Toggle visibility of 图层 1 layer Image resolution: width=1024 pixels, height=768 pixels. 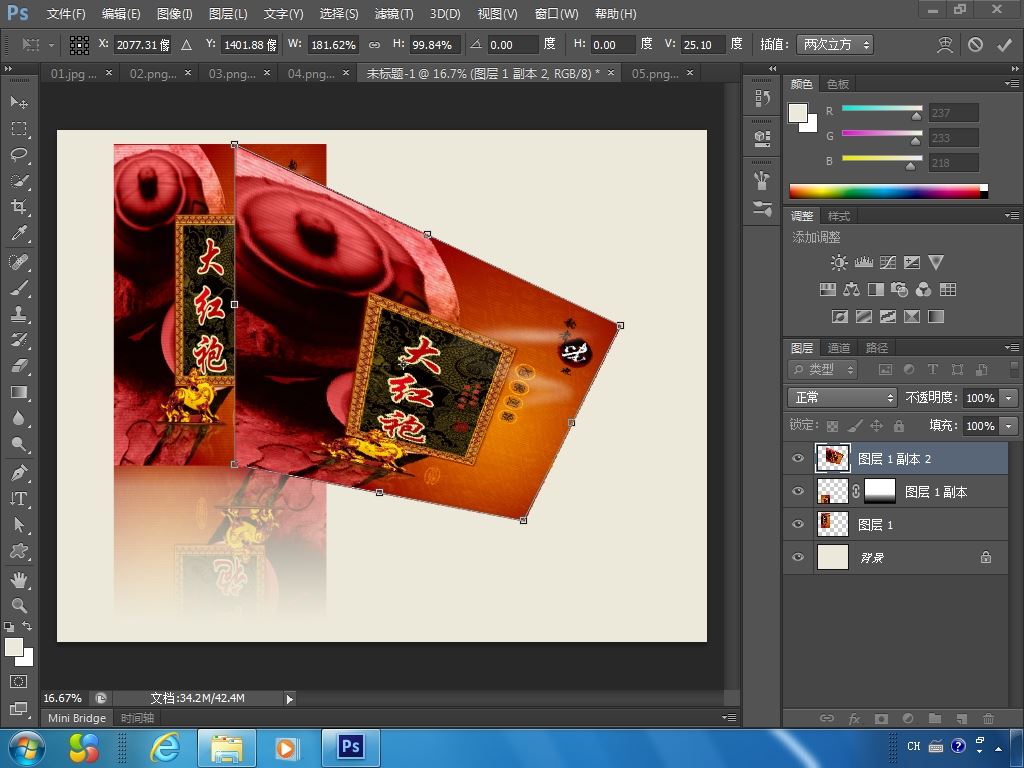[797, 524]
